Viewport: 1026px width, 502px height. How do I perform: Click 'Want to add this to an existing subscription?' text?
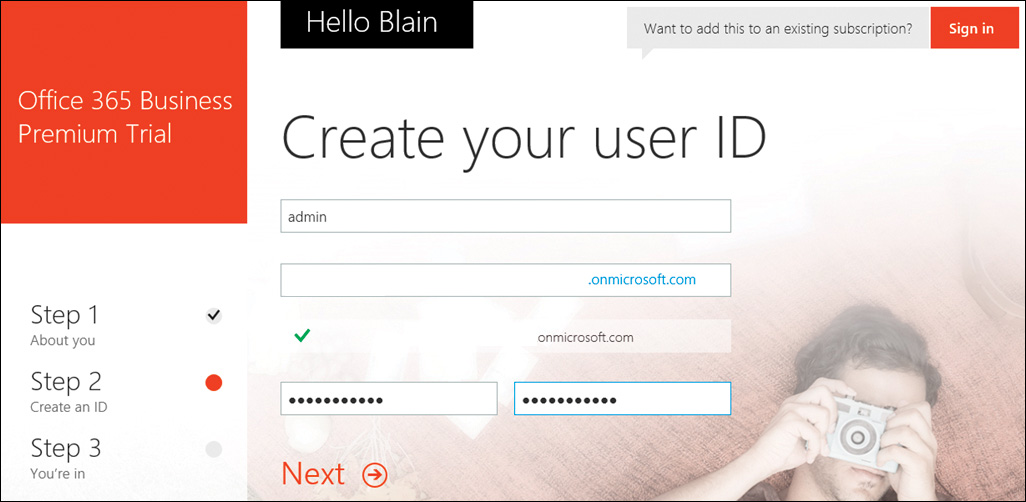point(778,29)
